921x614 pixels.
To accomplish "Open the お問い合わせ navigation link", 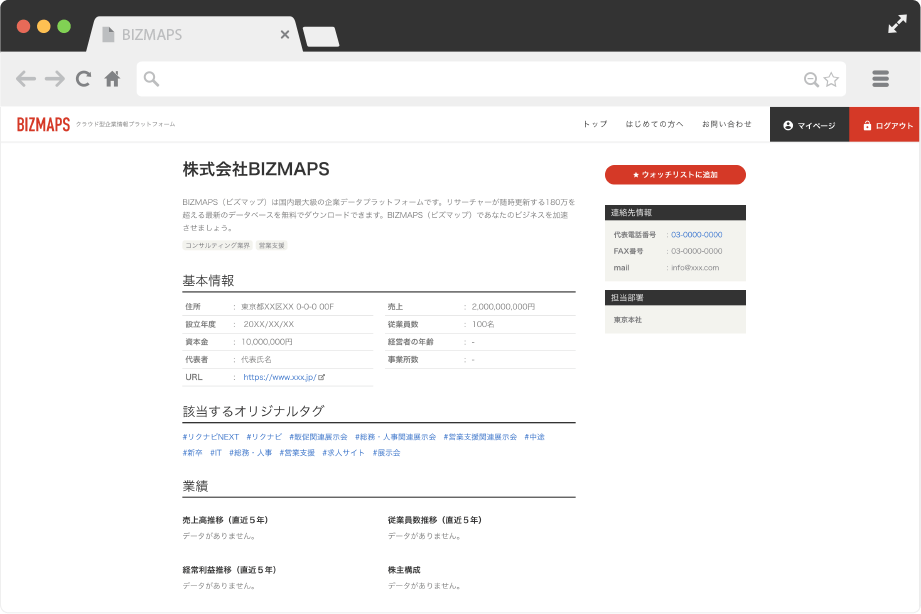I will (727, 124).
